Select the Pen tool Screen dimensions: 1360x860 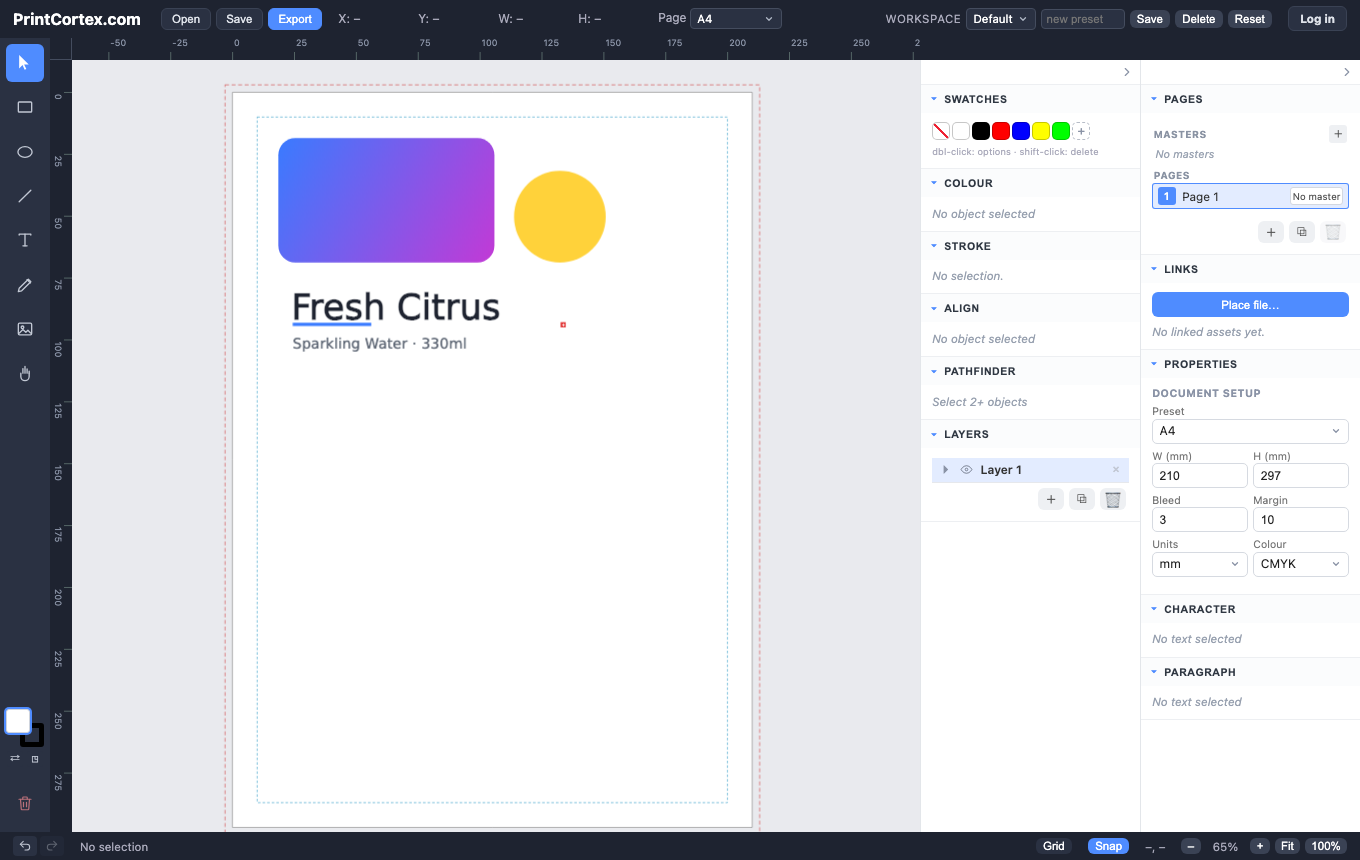pos(25,285)
